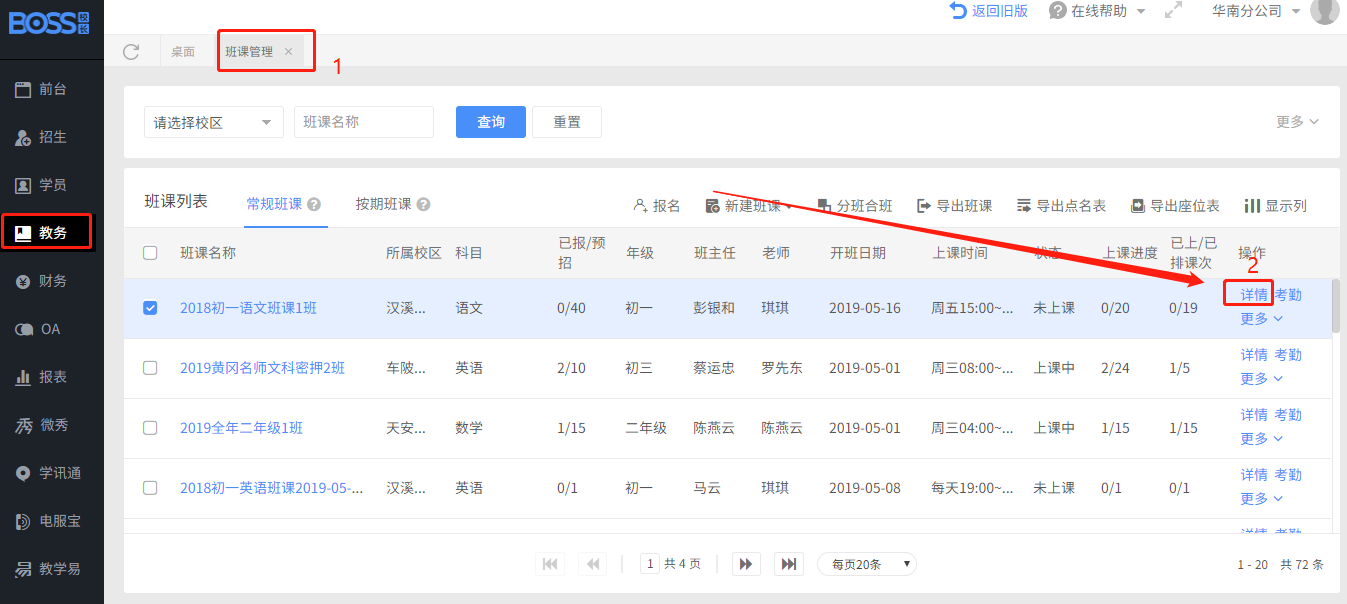1347x604 pixels.
Task: Click the 学讯通 location icon
Action: click(x=23, y=473)
